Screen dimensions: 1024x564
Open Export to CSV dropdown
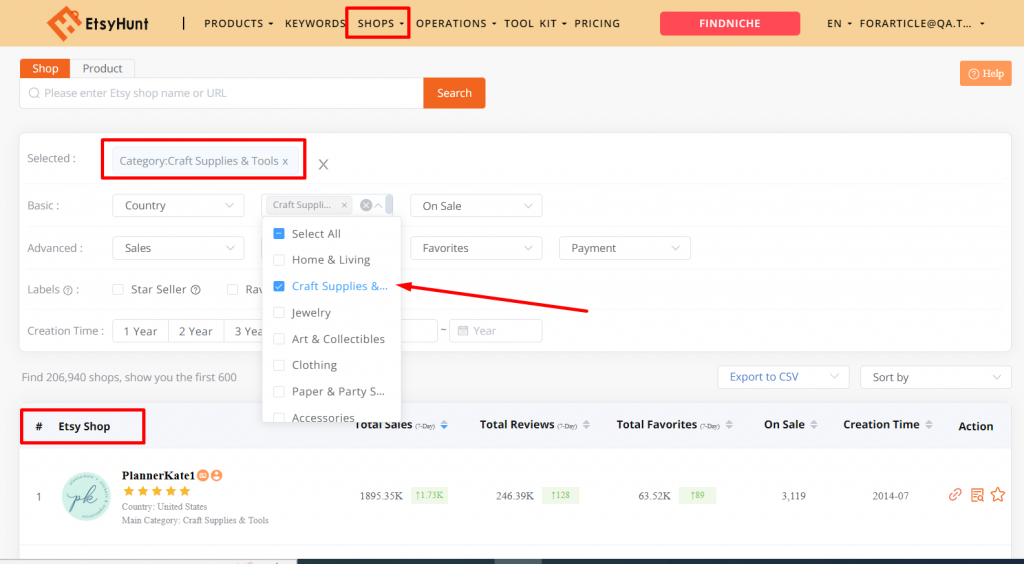(783, 377)
